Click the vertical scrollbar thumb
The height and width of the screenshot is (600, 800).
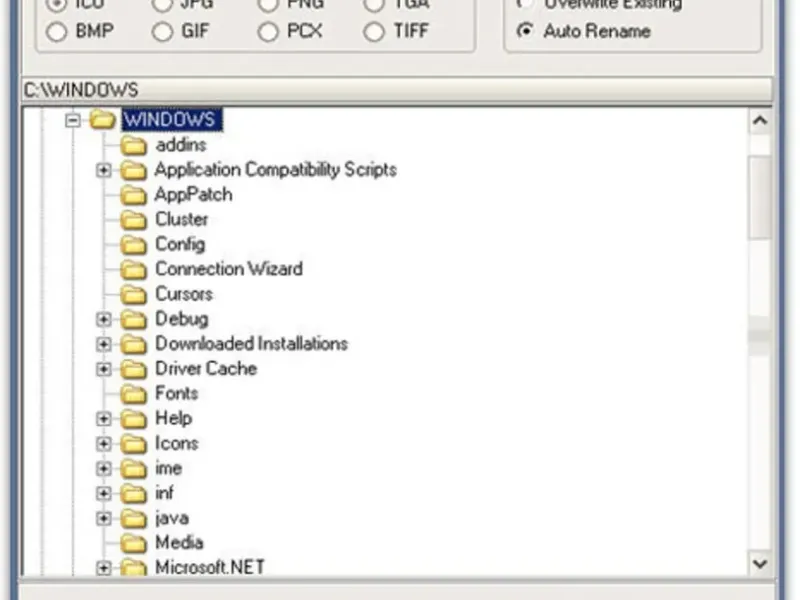click(760, 197)
